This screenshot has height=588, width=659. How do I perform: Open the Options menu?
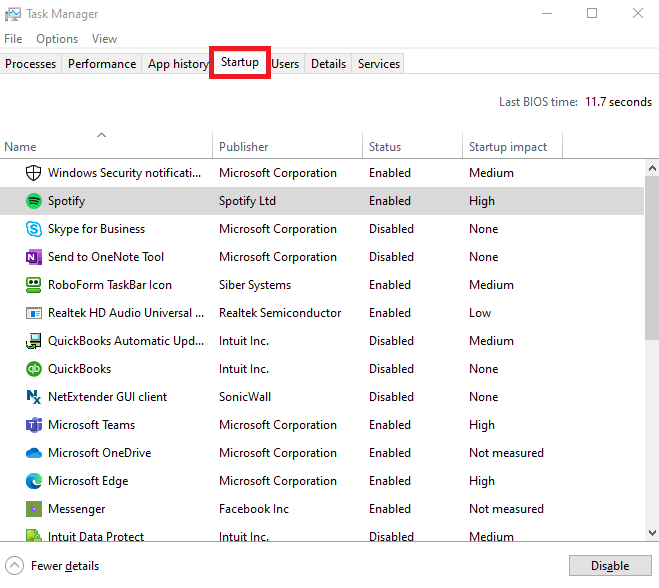tap(57, 39)
